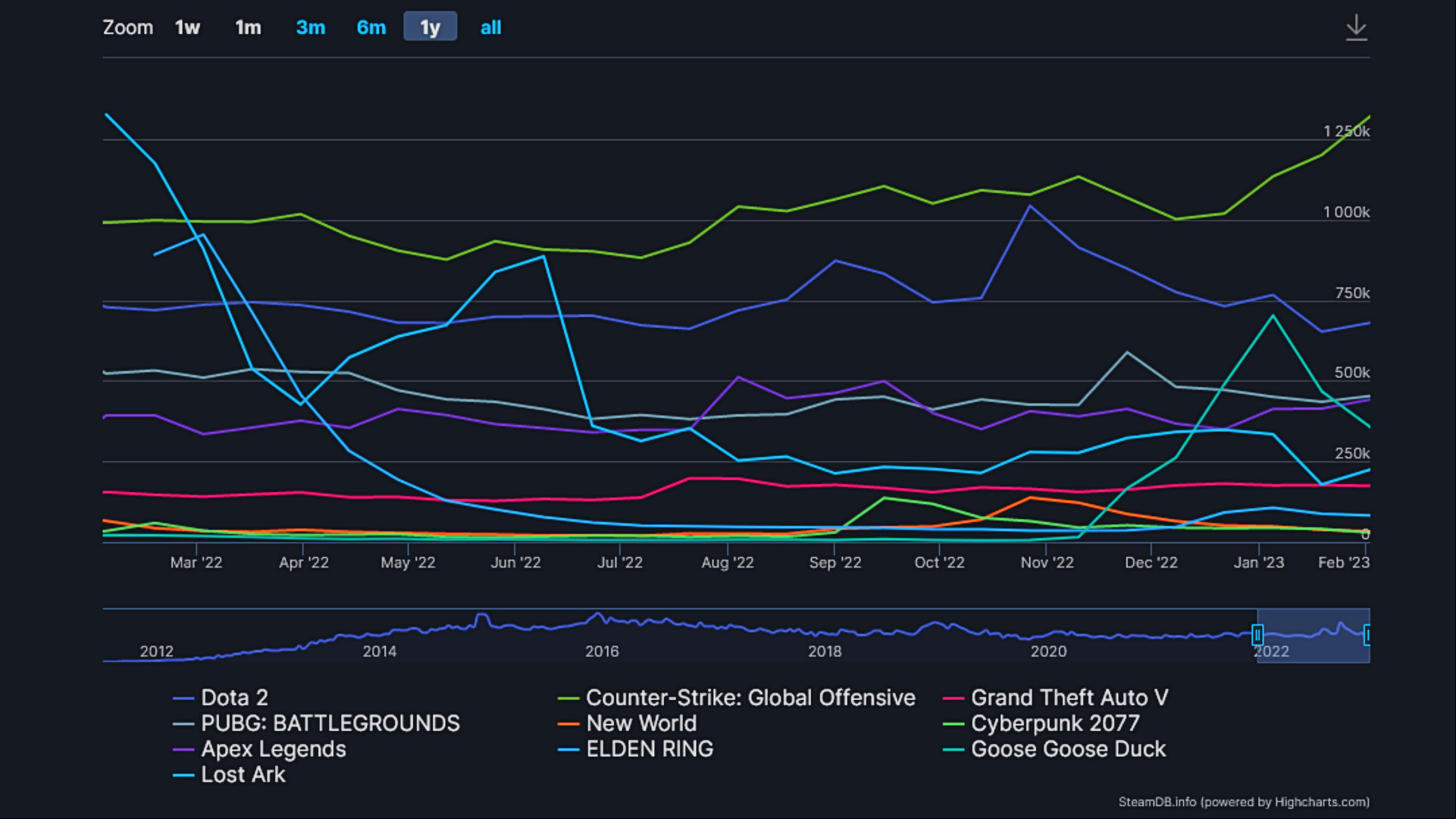Click the Zoom label text
Image resolution: width=1456 pixels, height=819 pixels.
pos(127,27)
